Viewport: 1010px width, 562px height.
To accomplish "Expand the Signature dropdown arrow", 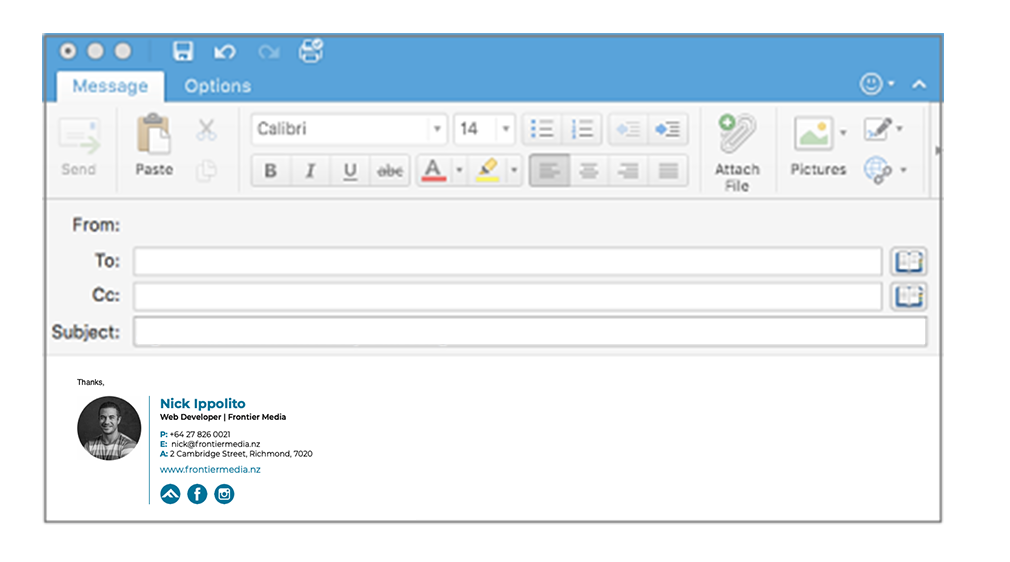I will click(900, 129).
